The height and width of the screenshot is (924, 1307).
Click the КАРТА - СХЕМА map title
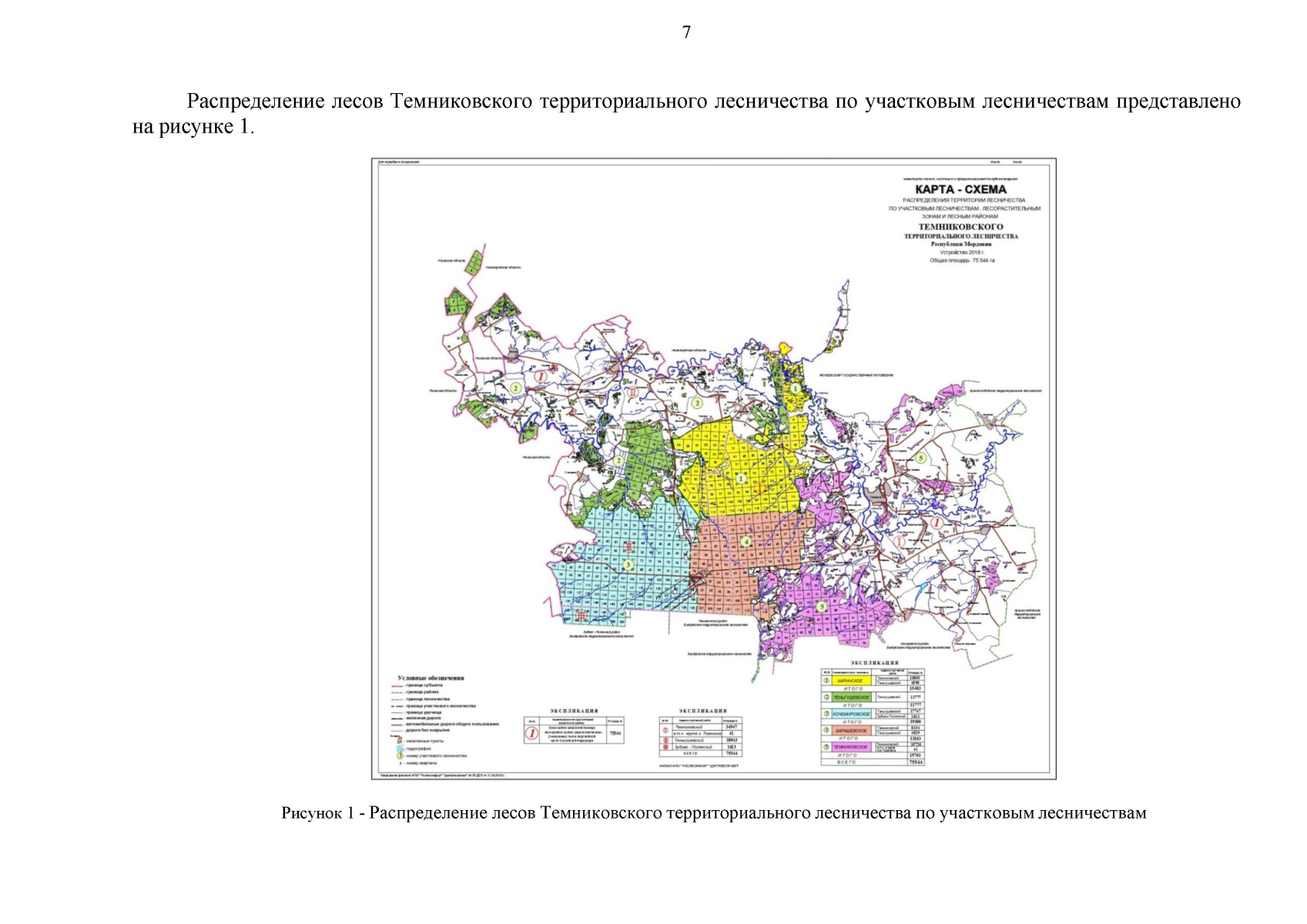[960, 189]
